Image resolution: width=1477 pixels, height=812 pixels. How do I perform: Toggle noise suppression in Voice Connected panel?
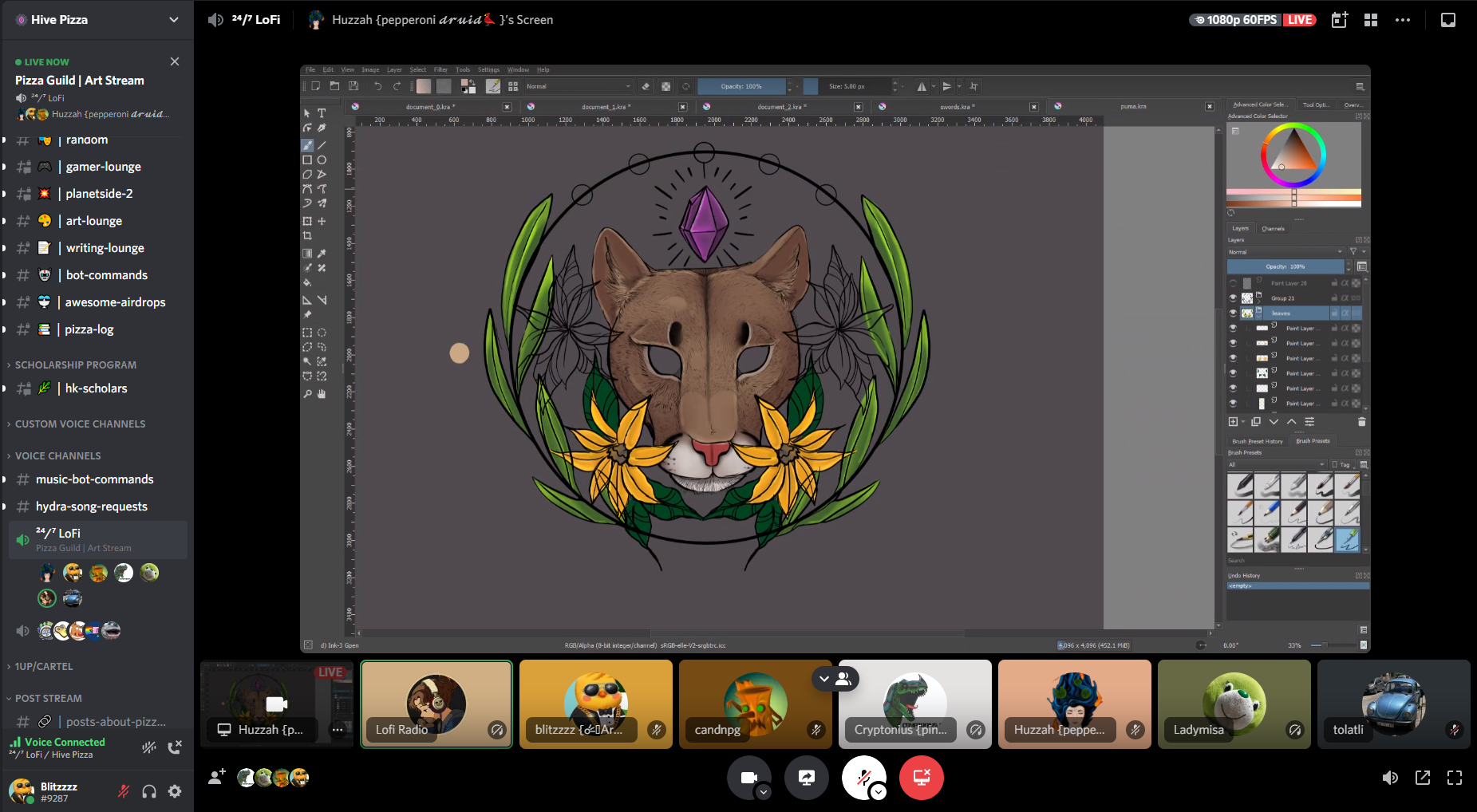point(149,747)
